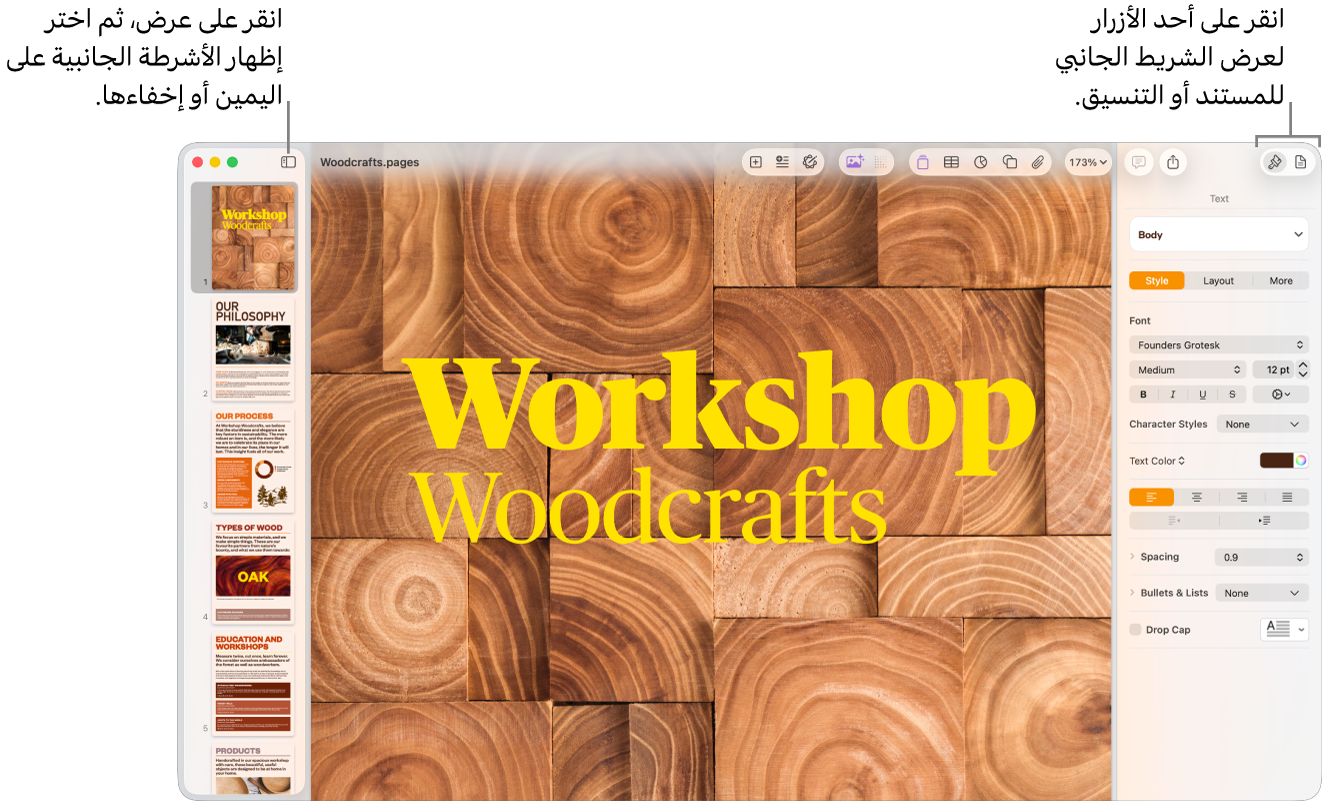Click the paperclip Media icon
The image size is (1322, 801).
1038,162
